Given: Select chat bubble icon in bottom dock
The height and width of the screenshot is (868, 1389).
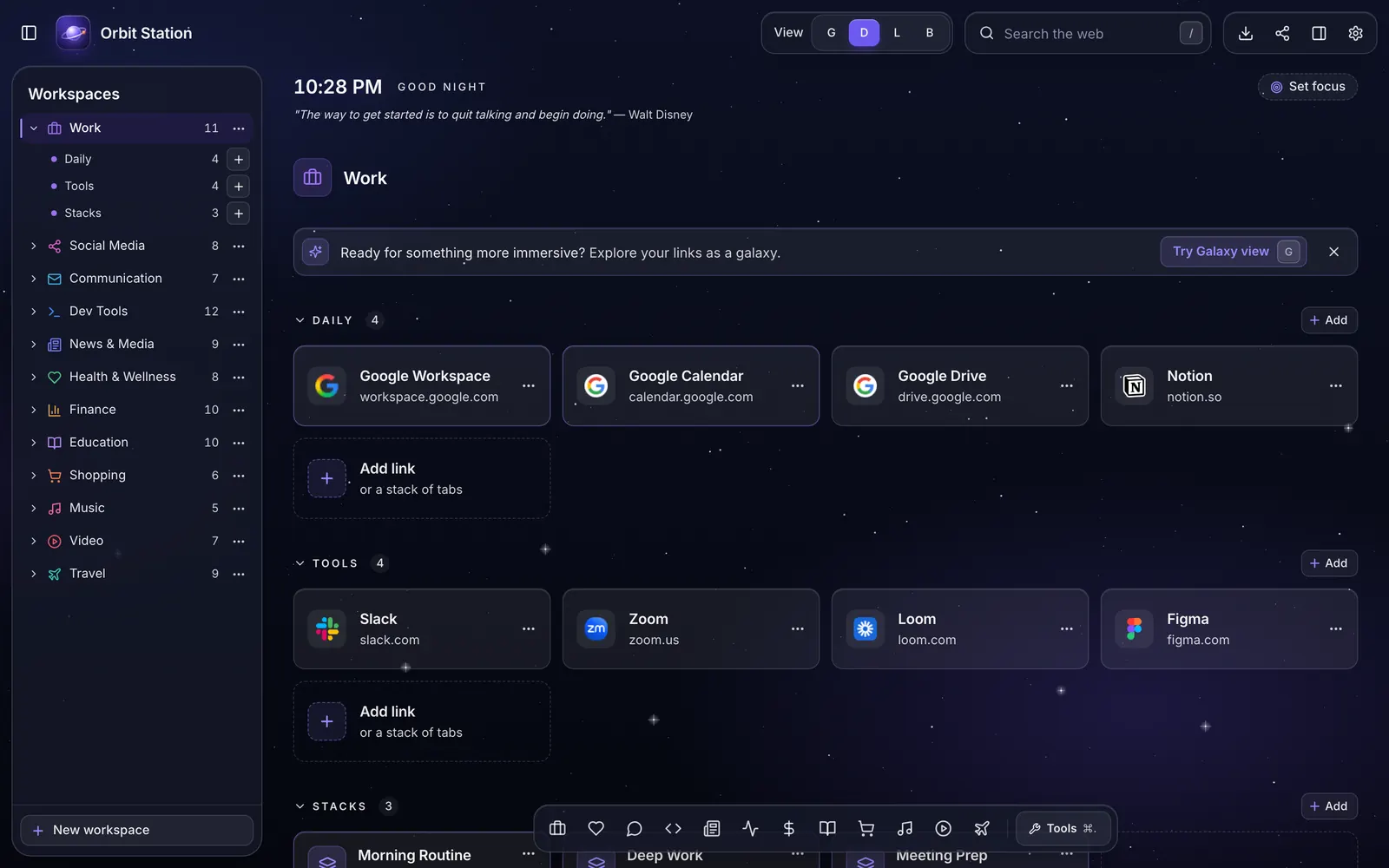Looking at the screenshot, I should pos(635,829).
